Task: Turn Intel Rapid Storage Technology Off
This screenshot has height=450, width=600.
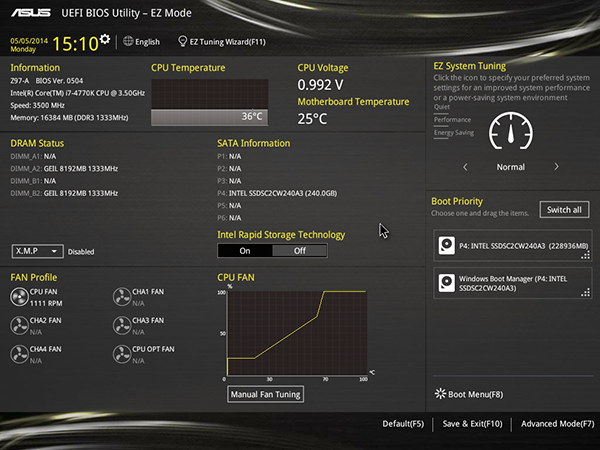Action: [x=300, y=251]
